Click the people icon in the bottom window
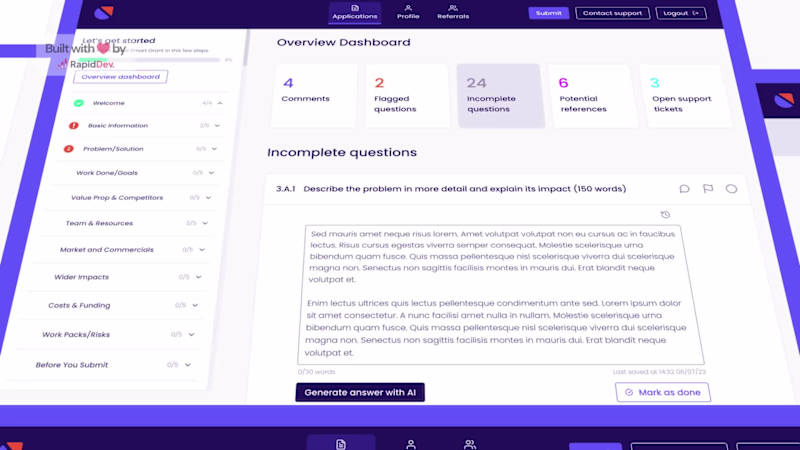 [x=470, y=445]
